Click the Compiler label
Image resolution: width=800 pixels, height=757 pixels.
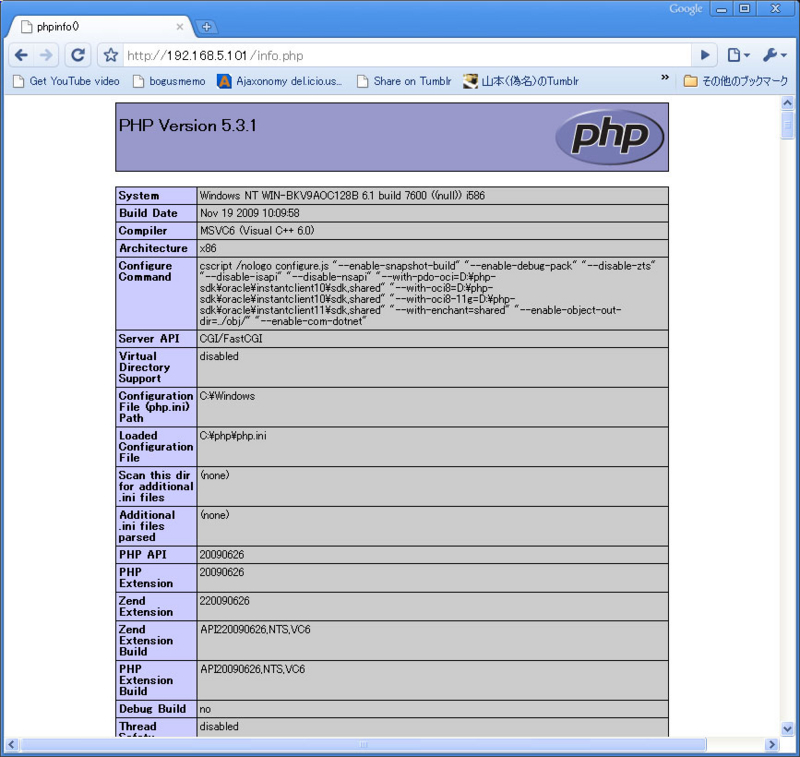tap(143, 231)
